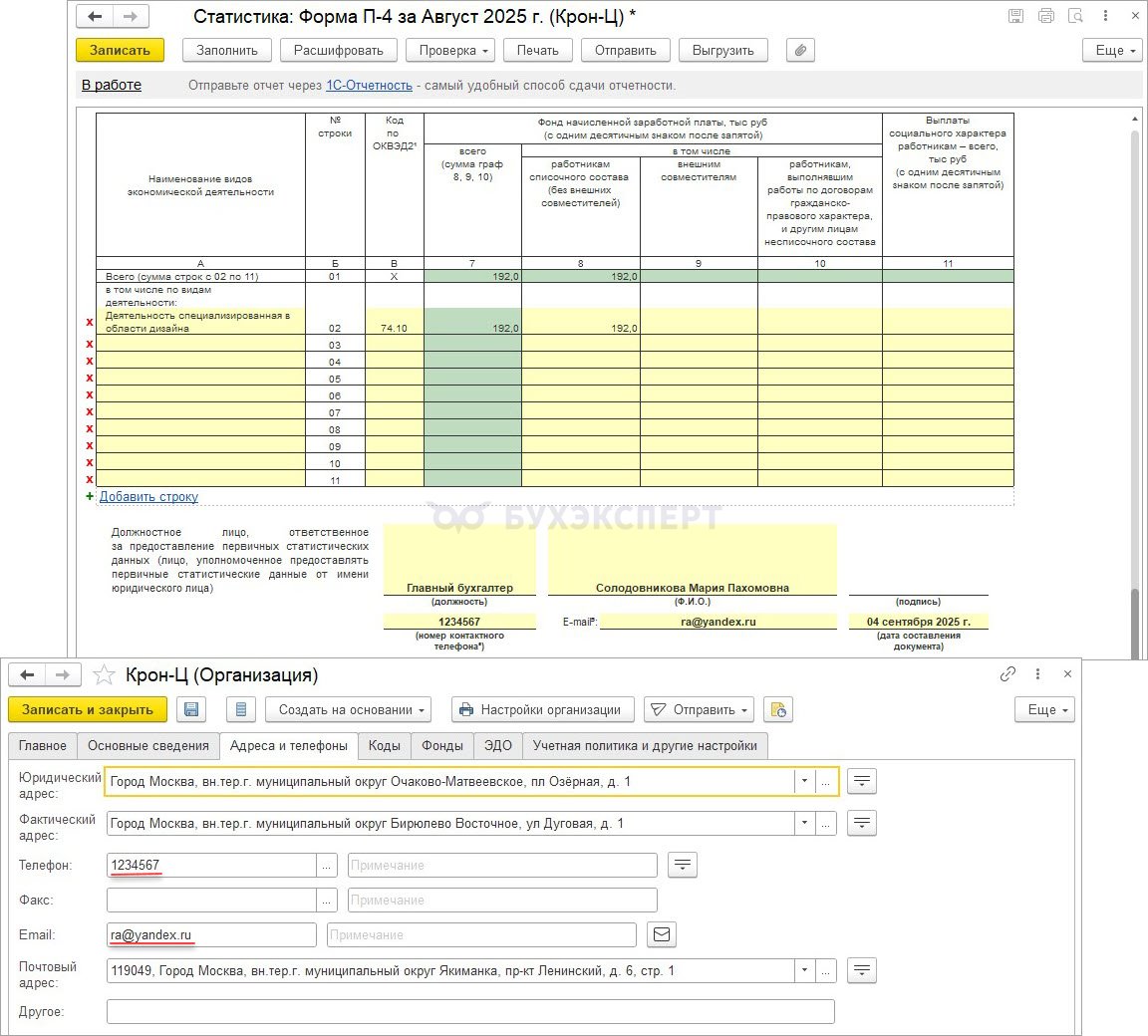Image resolution: width=1148 pixels, height=1036 pixels.
Task: Open the three-dot menu in the Статистика title bar
Action: tap(1105, 16)
